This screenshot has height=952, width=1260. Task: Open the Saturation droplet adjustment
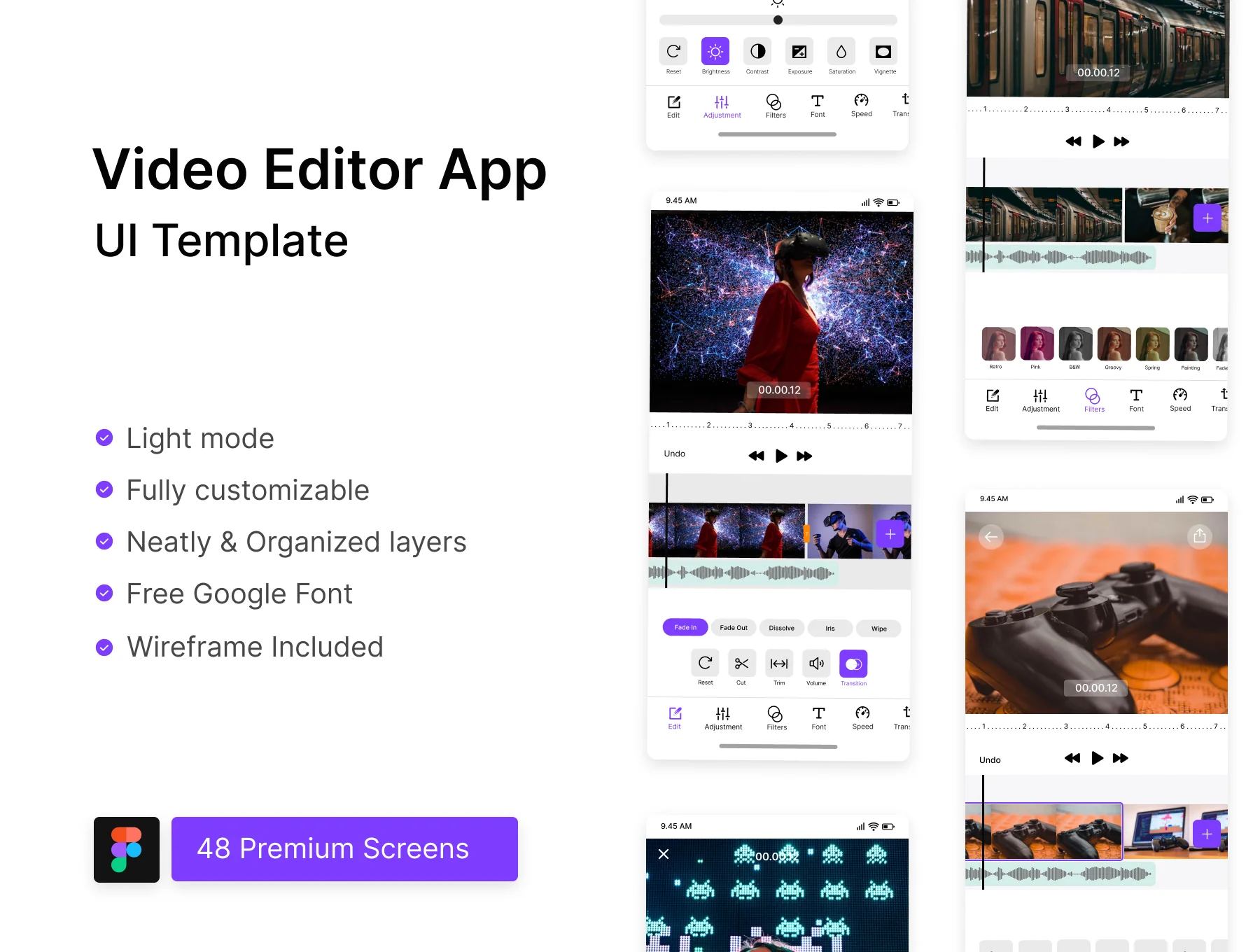click(x=841, y=51)
